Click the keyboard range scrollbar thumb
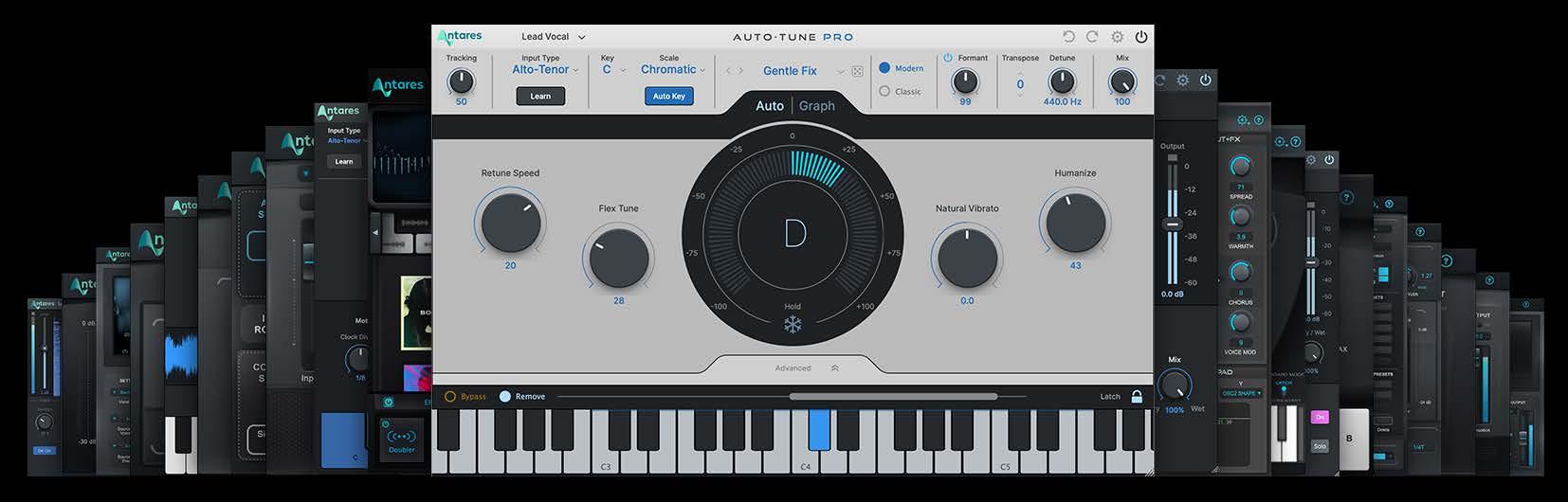This screenshot has width=1568, height=502. [893, 397]
